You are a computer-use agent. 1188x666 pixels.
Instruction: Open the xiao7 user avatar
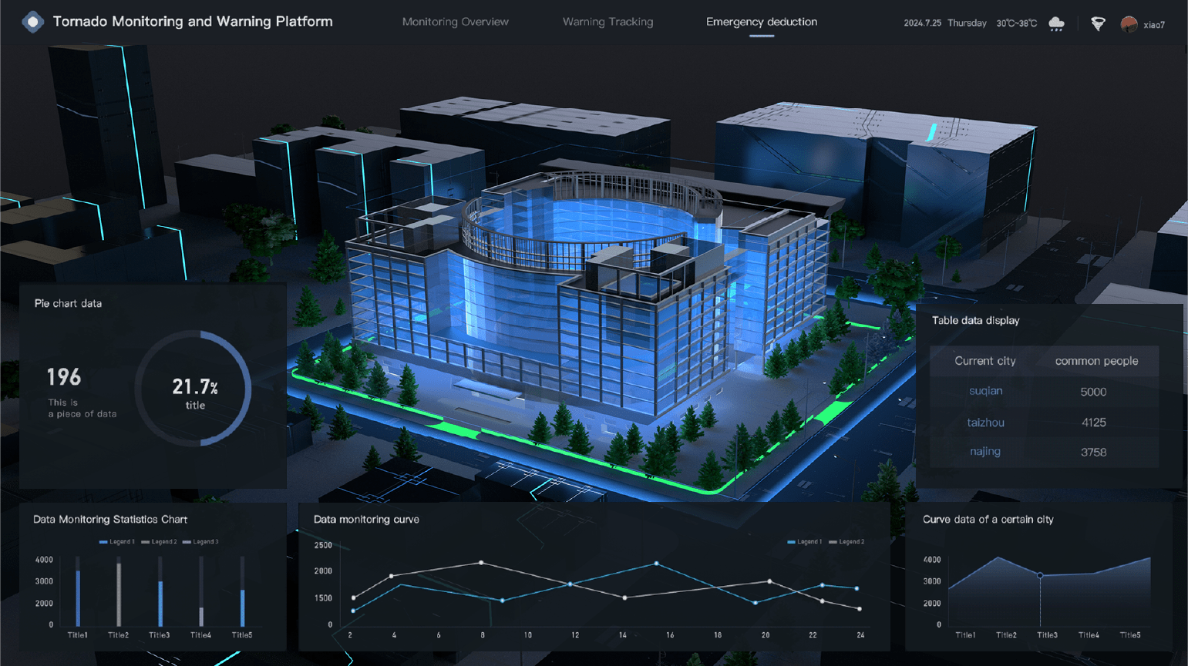pyautogui.click(x=1129, y=23)
